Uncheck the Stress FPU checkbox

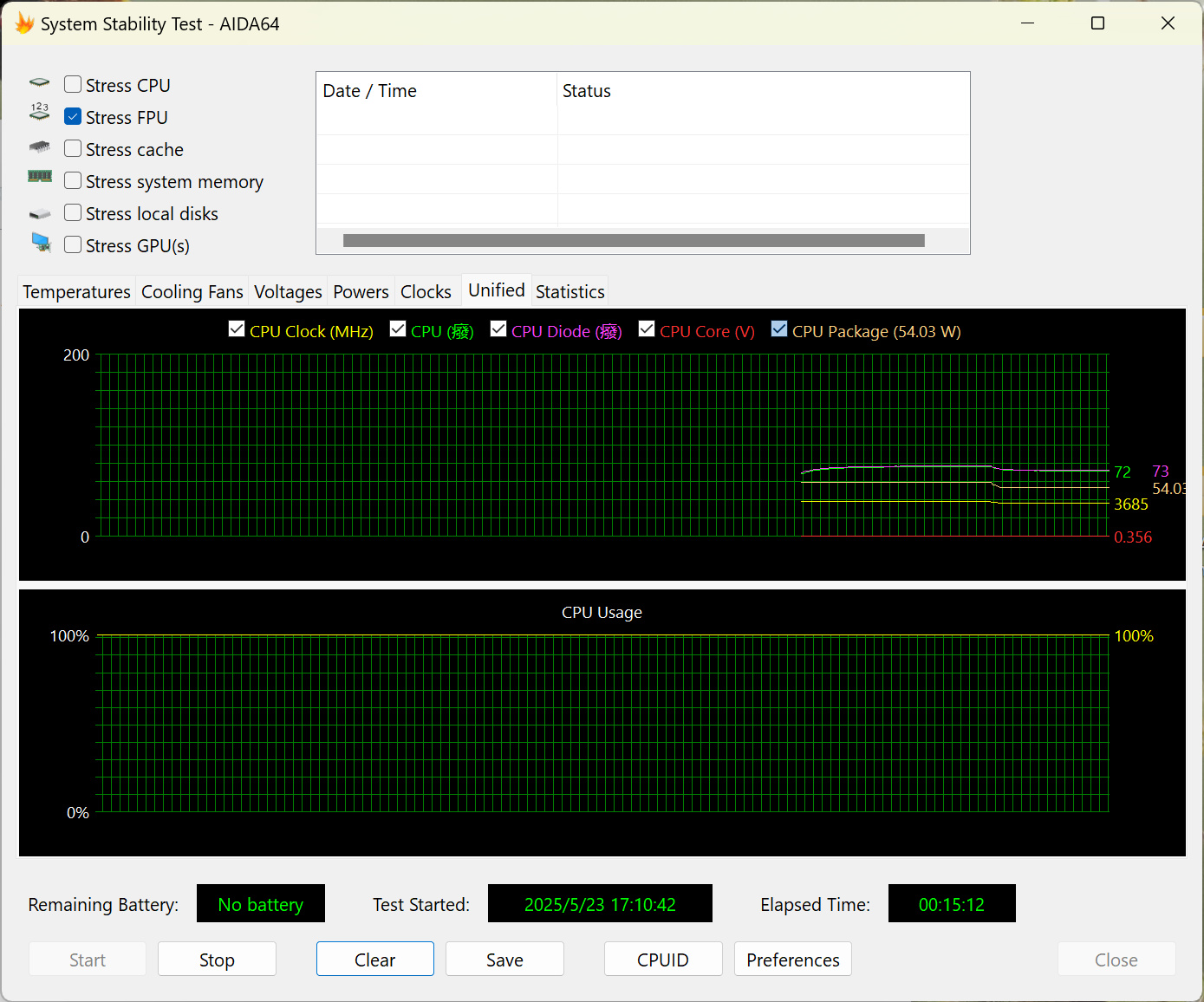pos(73,117)
